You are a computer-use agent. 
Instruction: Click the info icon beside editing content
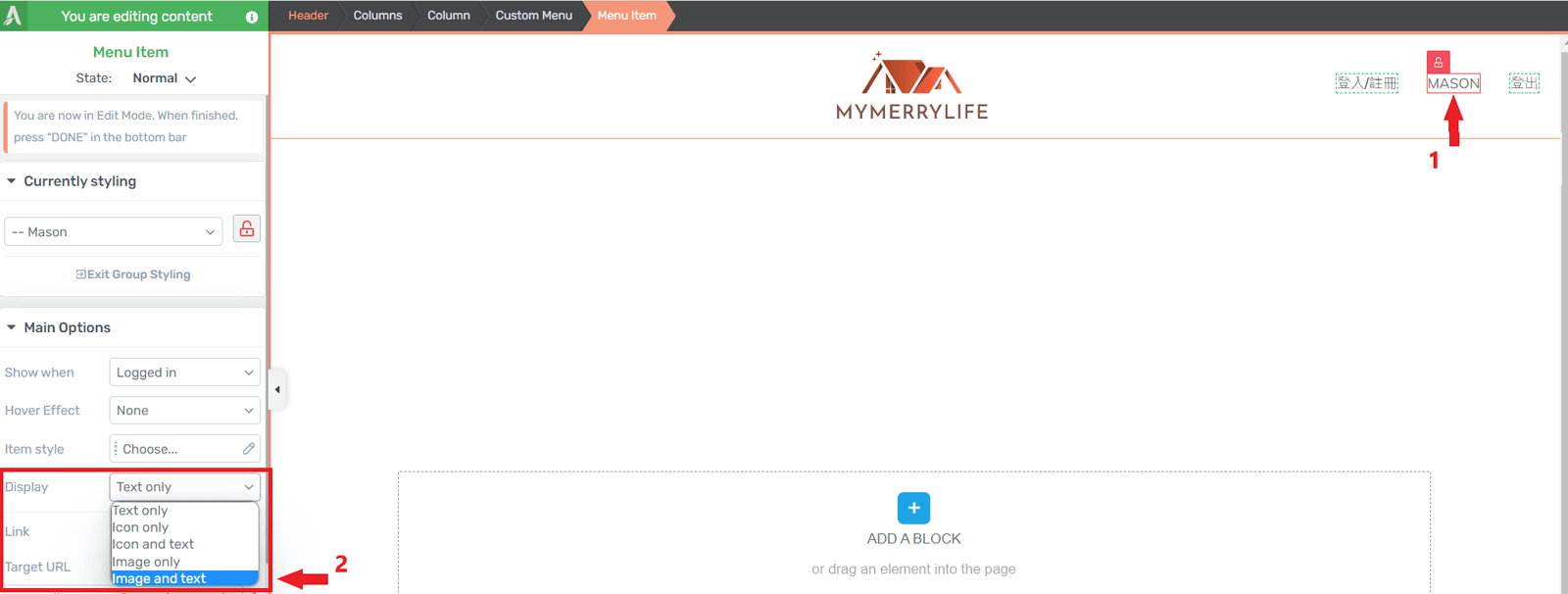pyautogui.click(x=252, y=17)
